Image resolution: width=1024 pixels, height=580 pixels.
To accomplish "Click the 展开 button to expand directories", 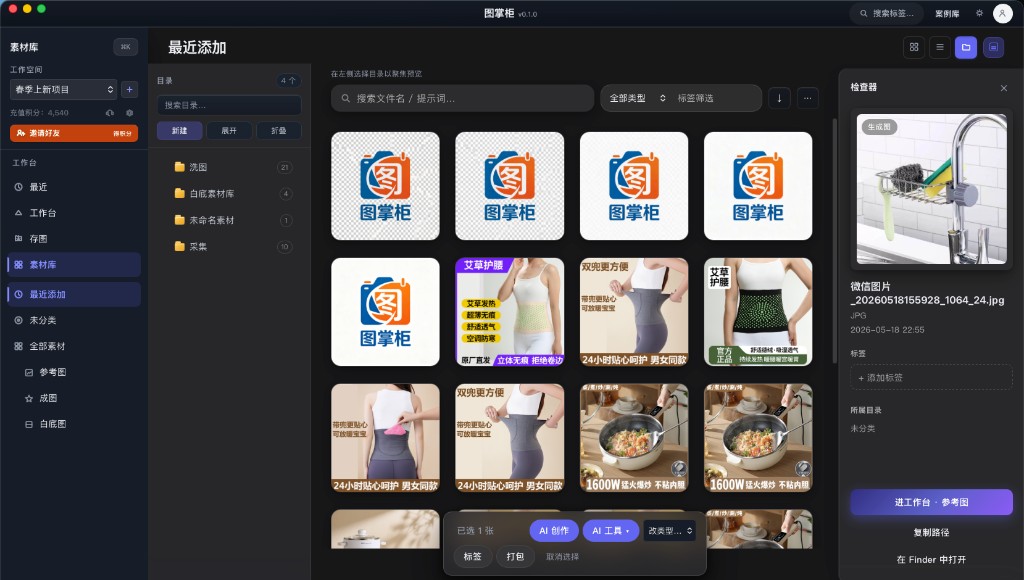I will tap(229, 131).
